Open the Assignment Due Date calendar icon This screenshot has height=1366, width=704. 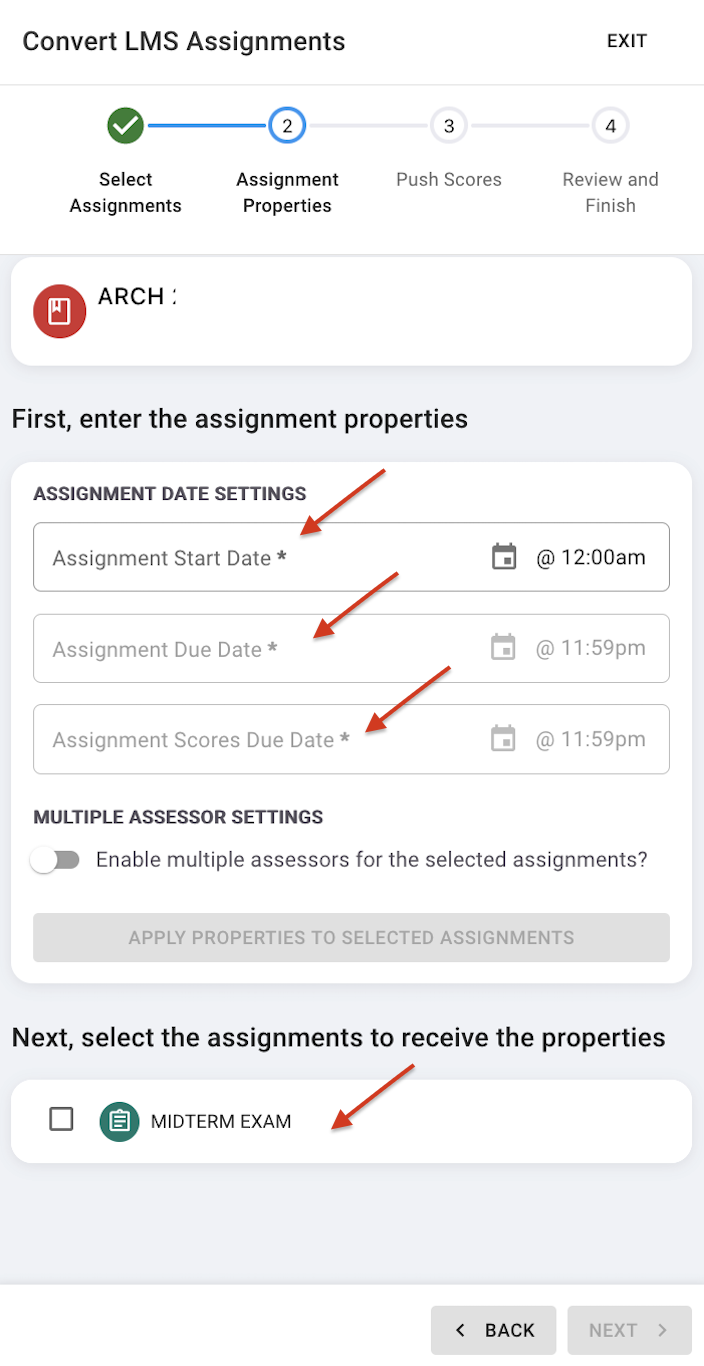point(504,648)
